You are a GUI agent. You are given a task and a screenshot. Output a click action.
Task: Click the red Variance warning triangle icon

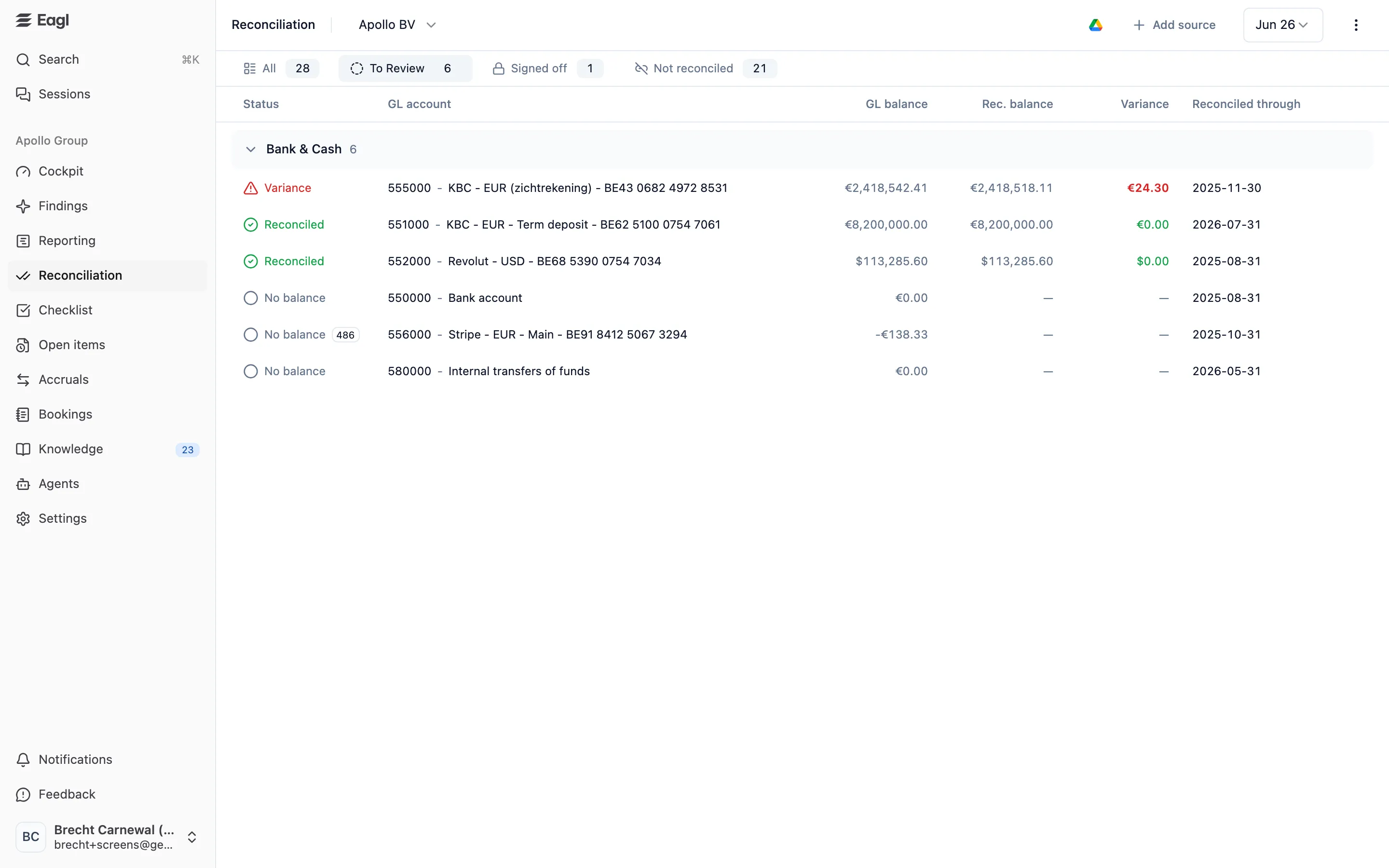[251, 188]
